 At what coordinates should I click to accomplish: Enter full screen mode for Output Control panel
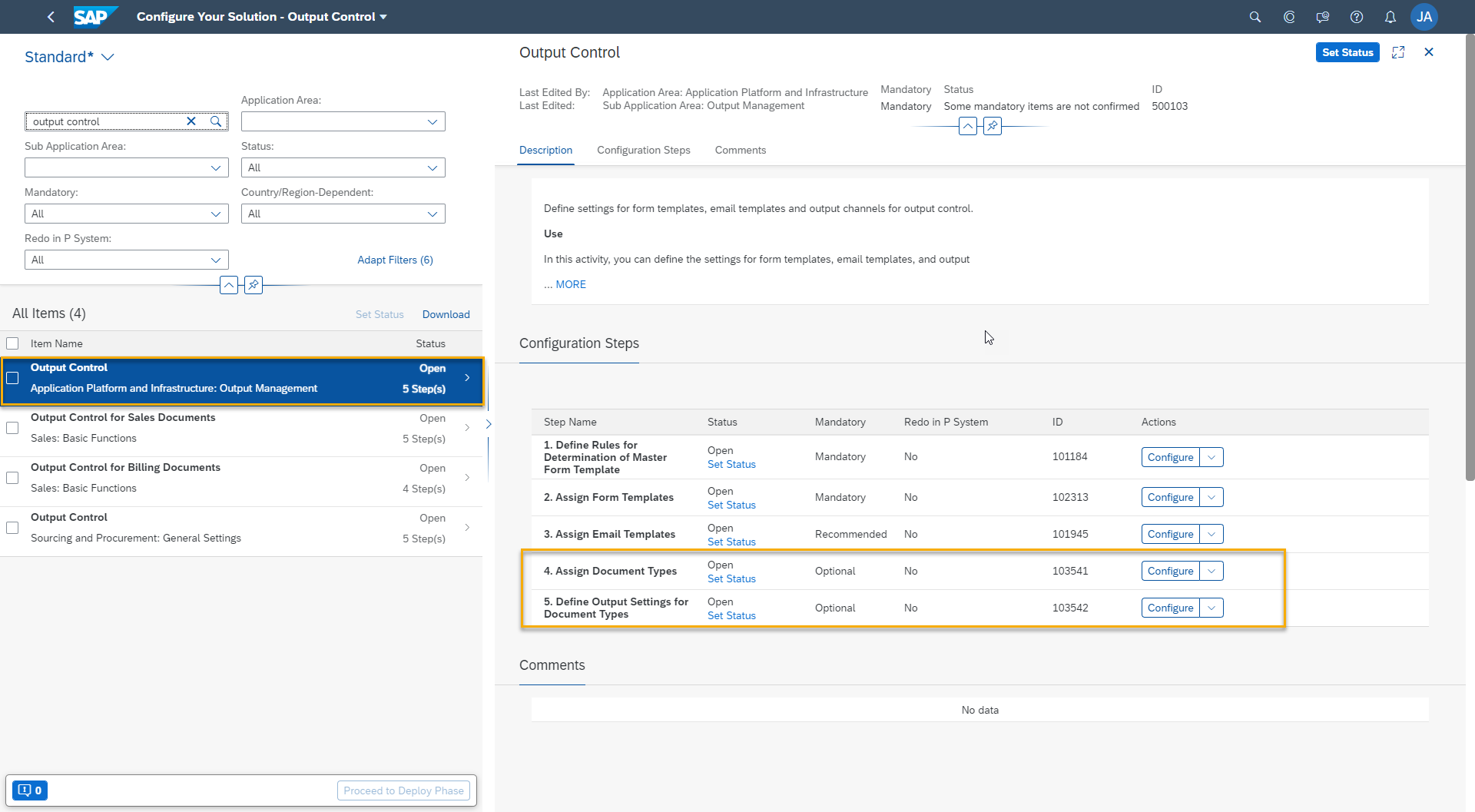[x=1398, y=52]
